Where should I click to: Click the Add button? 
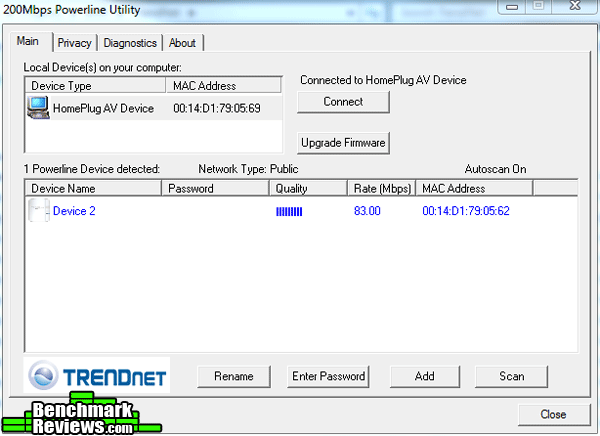point(425,376)
